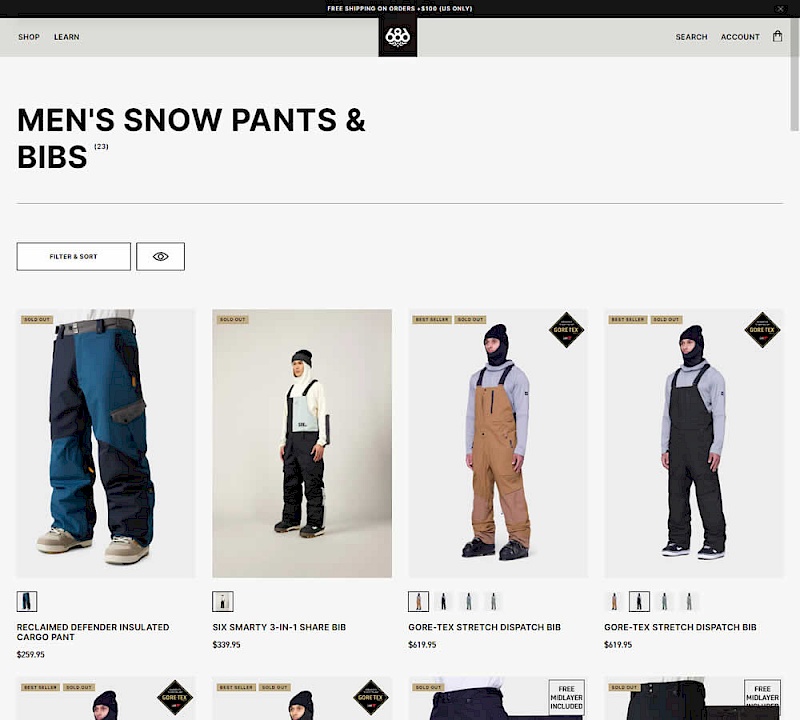This screenshot has width=800, height=720.
Task: Go to Account page
Action: pyautogui.click(x=740, y=37)
